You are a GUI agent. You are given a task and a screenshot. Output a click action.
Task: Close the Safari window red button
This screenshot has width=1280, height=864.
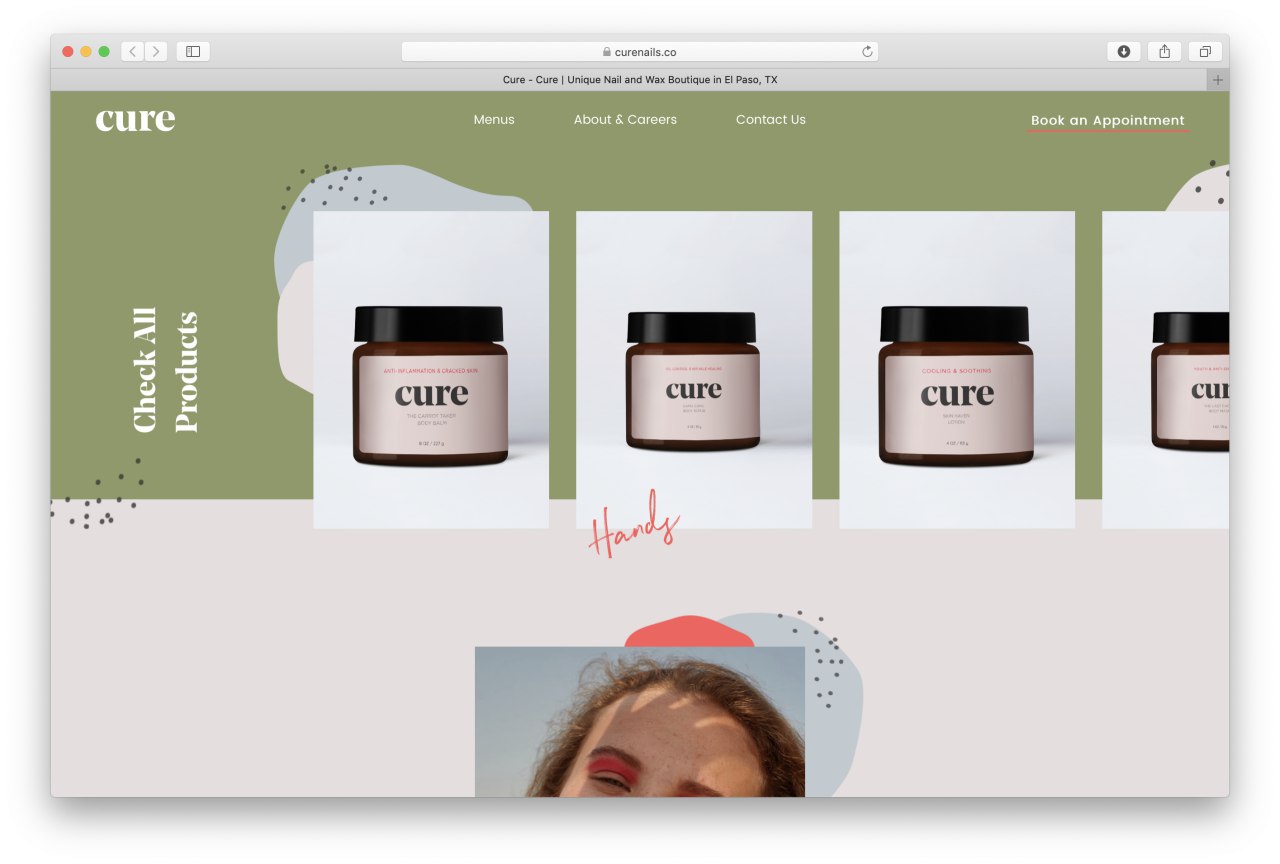68,51
